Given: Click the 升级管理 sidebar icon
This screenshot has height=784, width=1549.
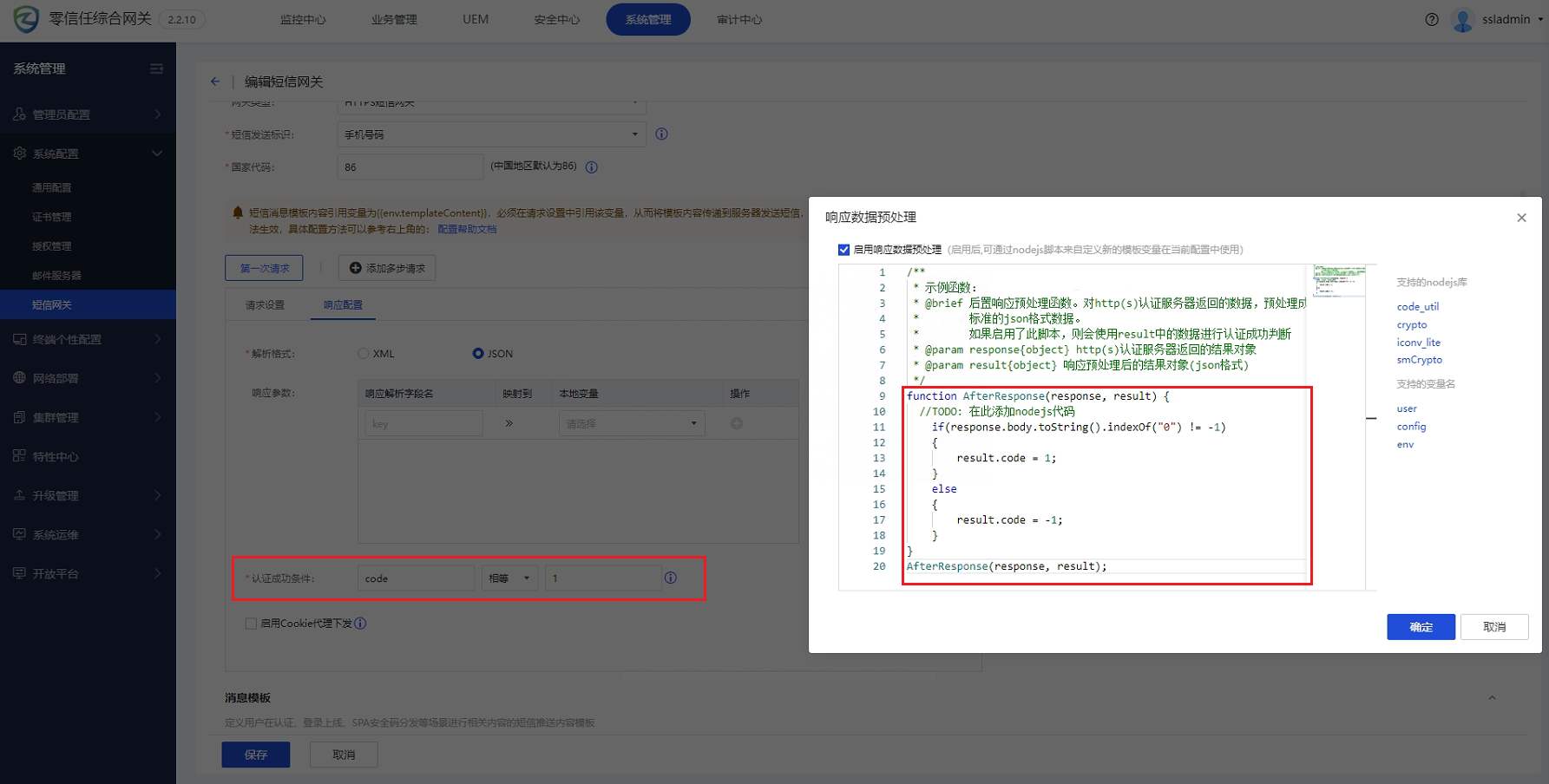Looking at the screenshot, I should click(19, 495).
